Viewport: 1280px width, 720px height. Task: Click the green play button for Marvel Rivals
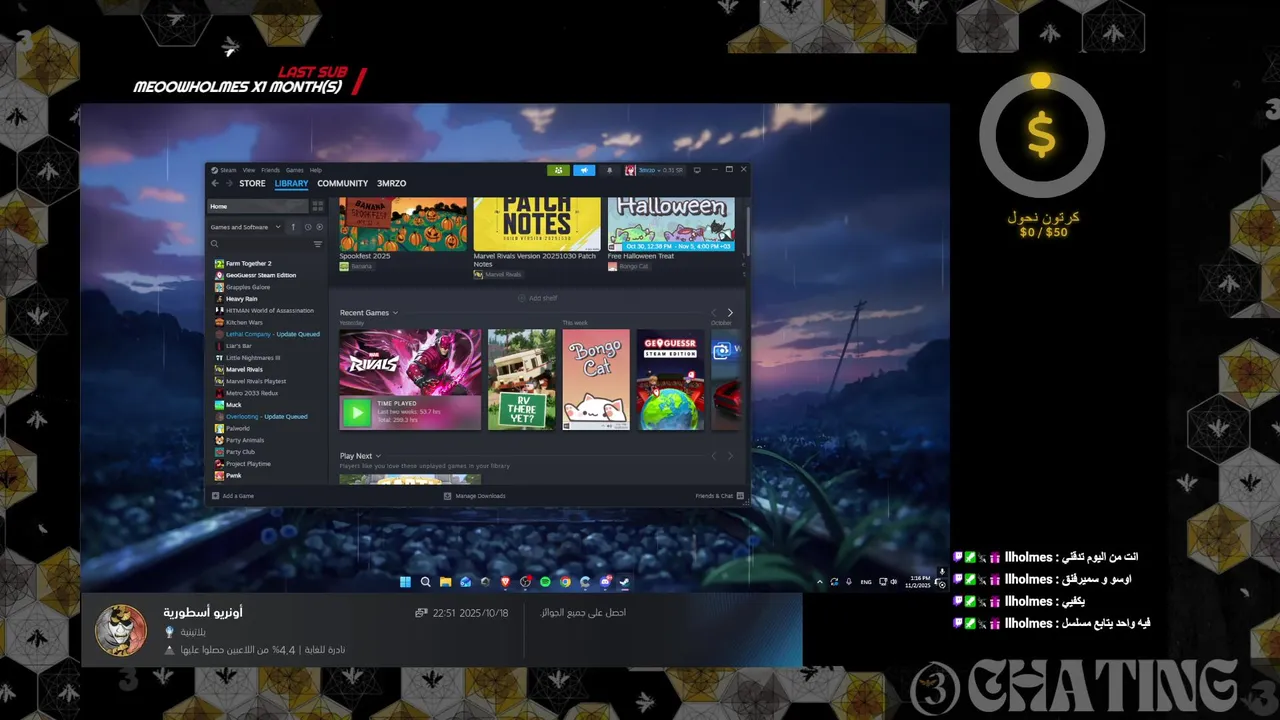pos(356,412)
